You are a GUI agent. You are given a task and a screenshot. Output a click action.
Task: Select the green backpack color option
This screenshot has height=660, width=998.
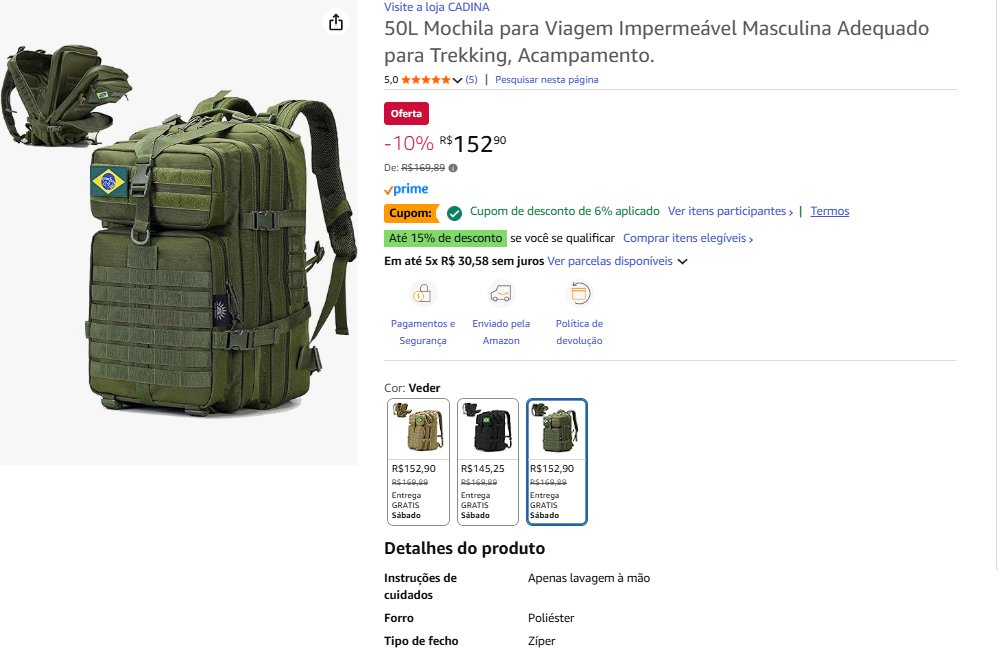[557, 461]
